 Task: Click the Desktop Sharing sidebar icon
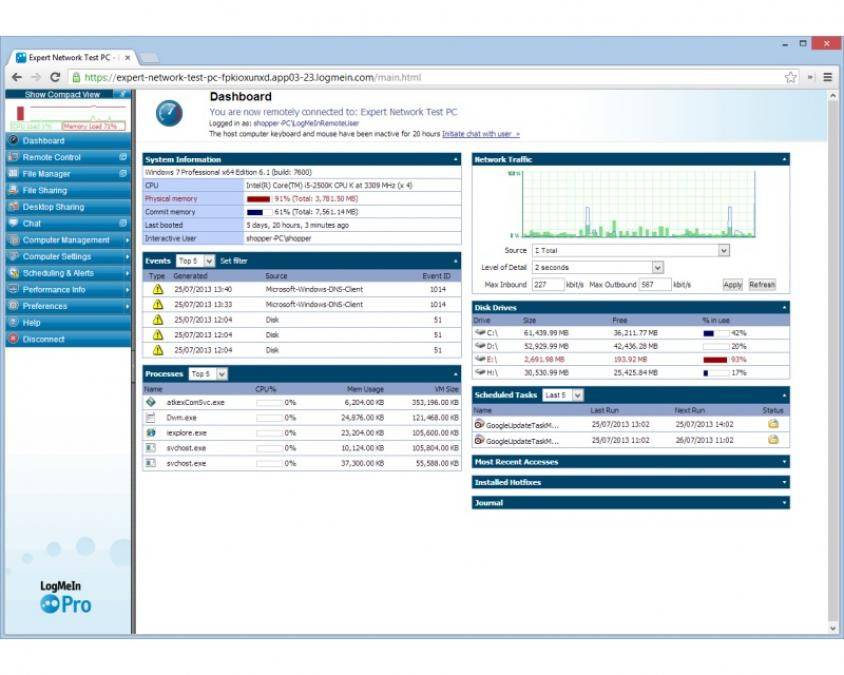(x=13, y=207)
